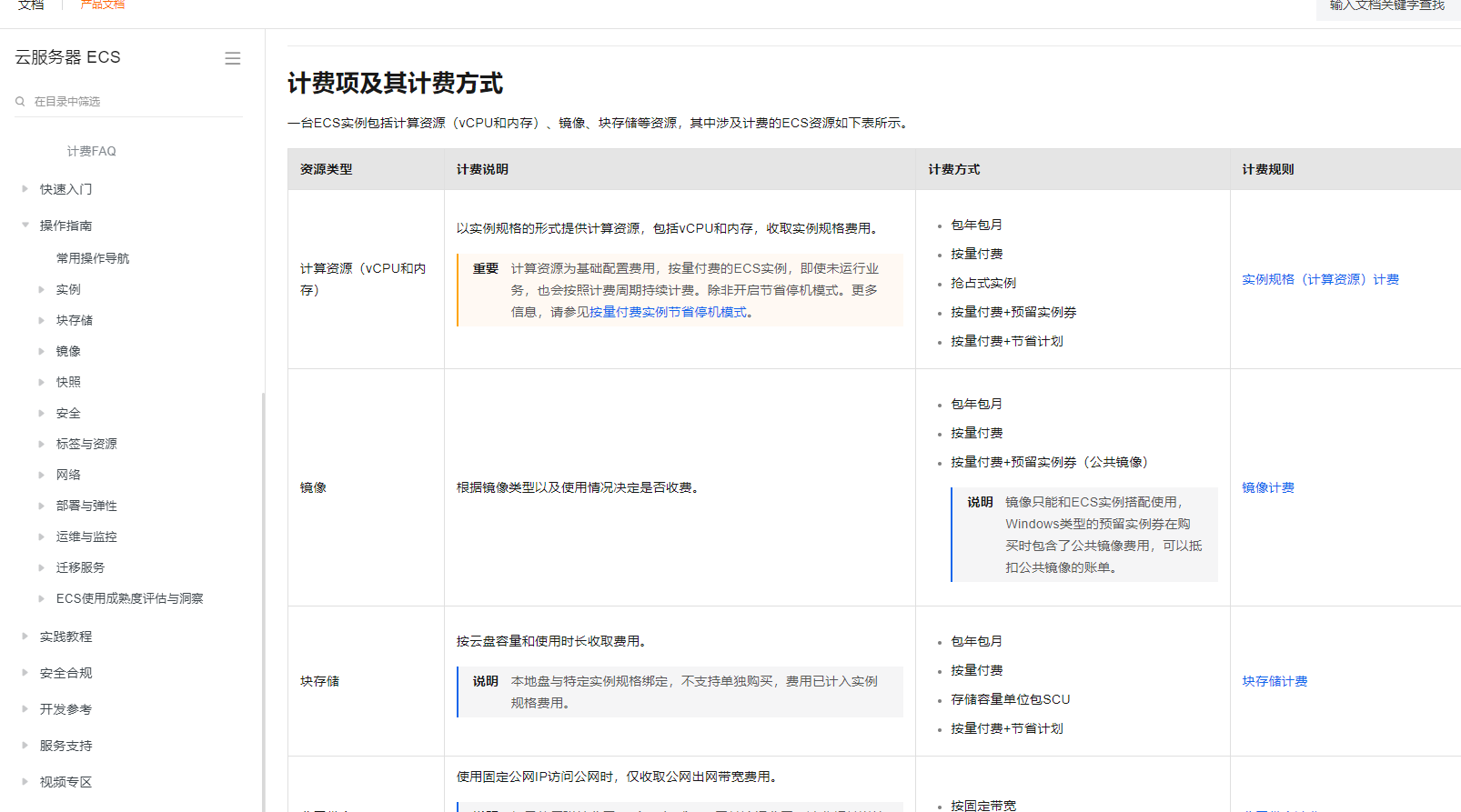Open 实践教程 sidebar label
This screenshot has height=812, width=1461.
click(x=65, y=637)
